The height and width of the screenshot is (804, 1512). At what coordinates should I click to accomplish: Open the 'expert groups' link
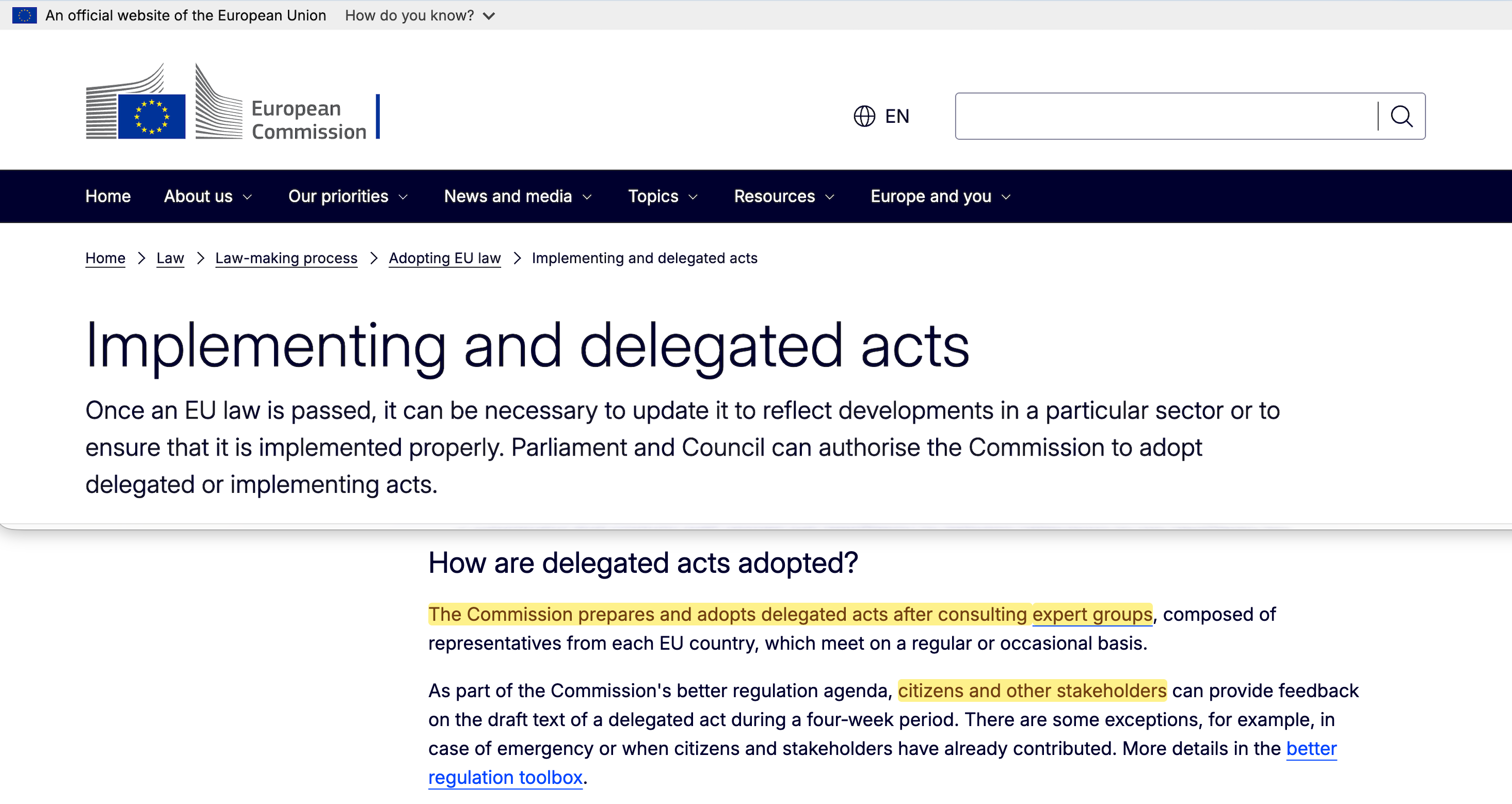coord(1092,614)
